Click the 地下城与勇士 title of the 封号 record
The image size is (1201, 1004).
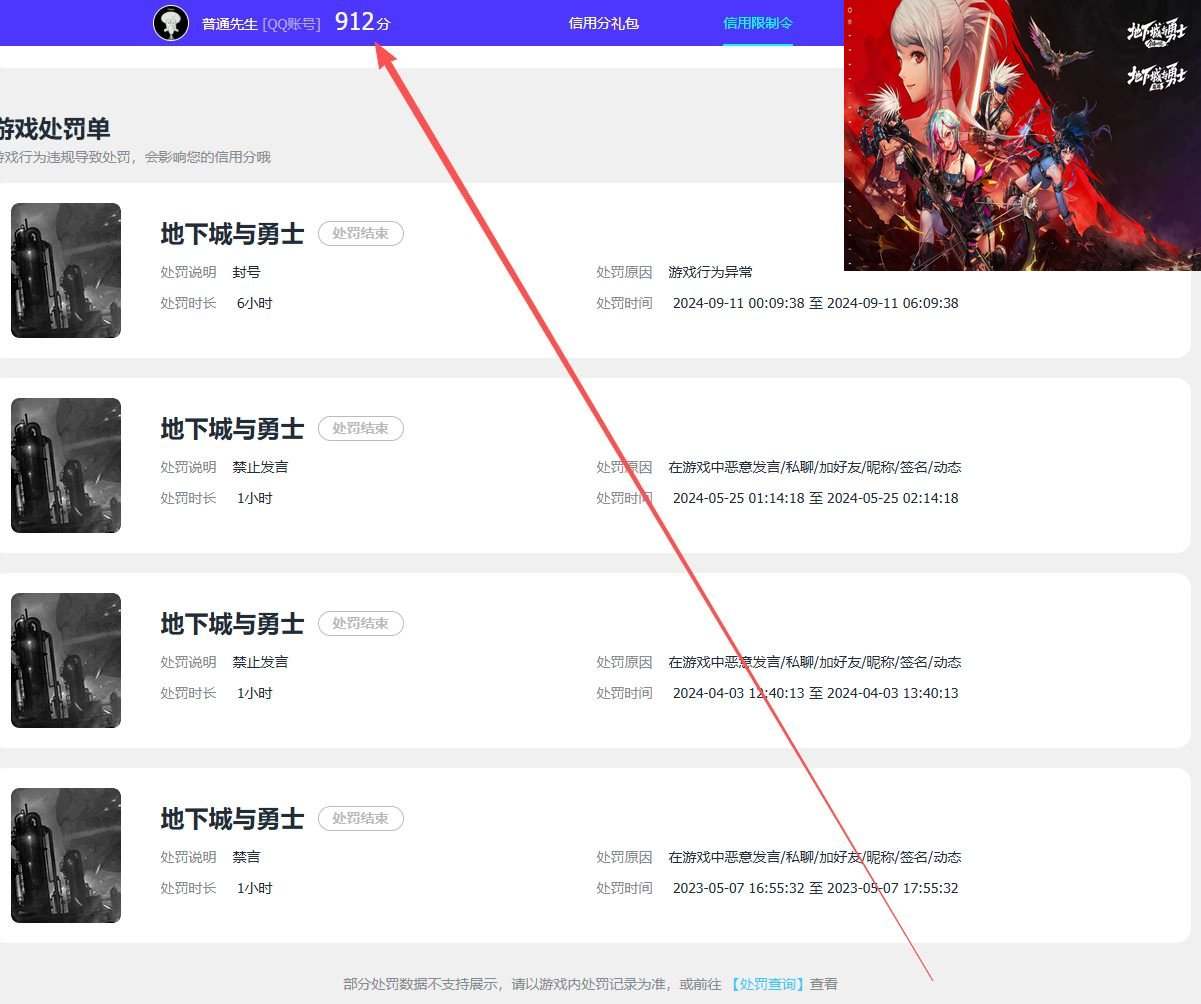232,234
